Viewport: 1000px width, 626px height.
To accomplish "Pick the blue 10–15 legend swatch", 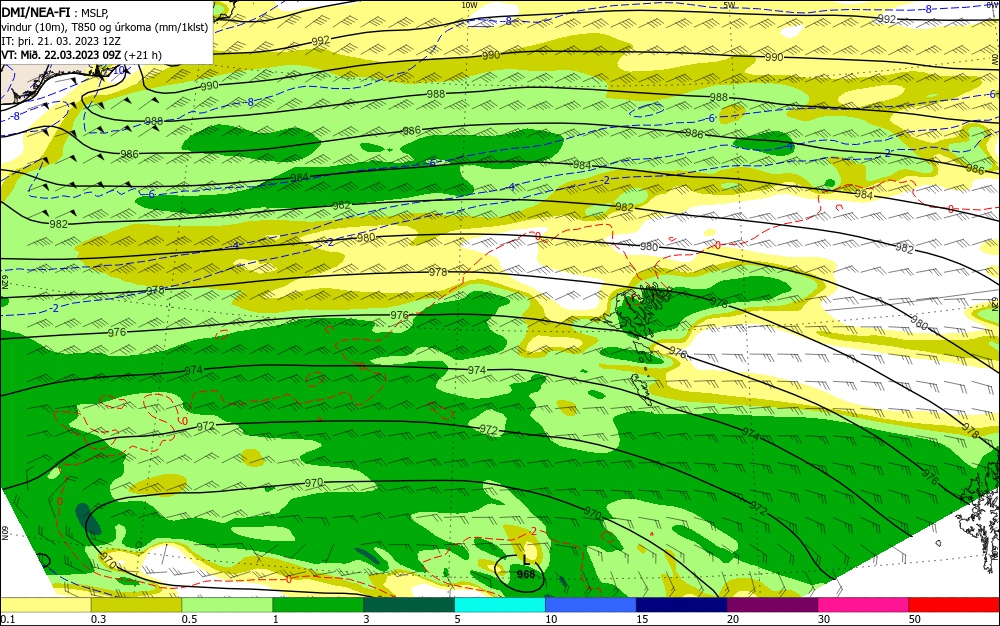I will pyautogui.click(x=591, y=605).
